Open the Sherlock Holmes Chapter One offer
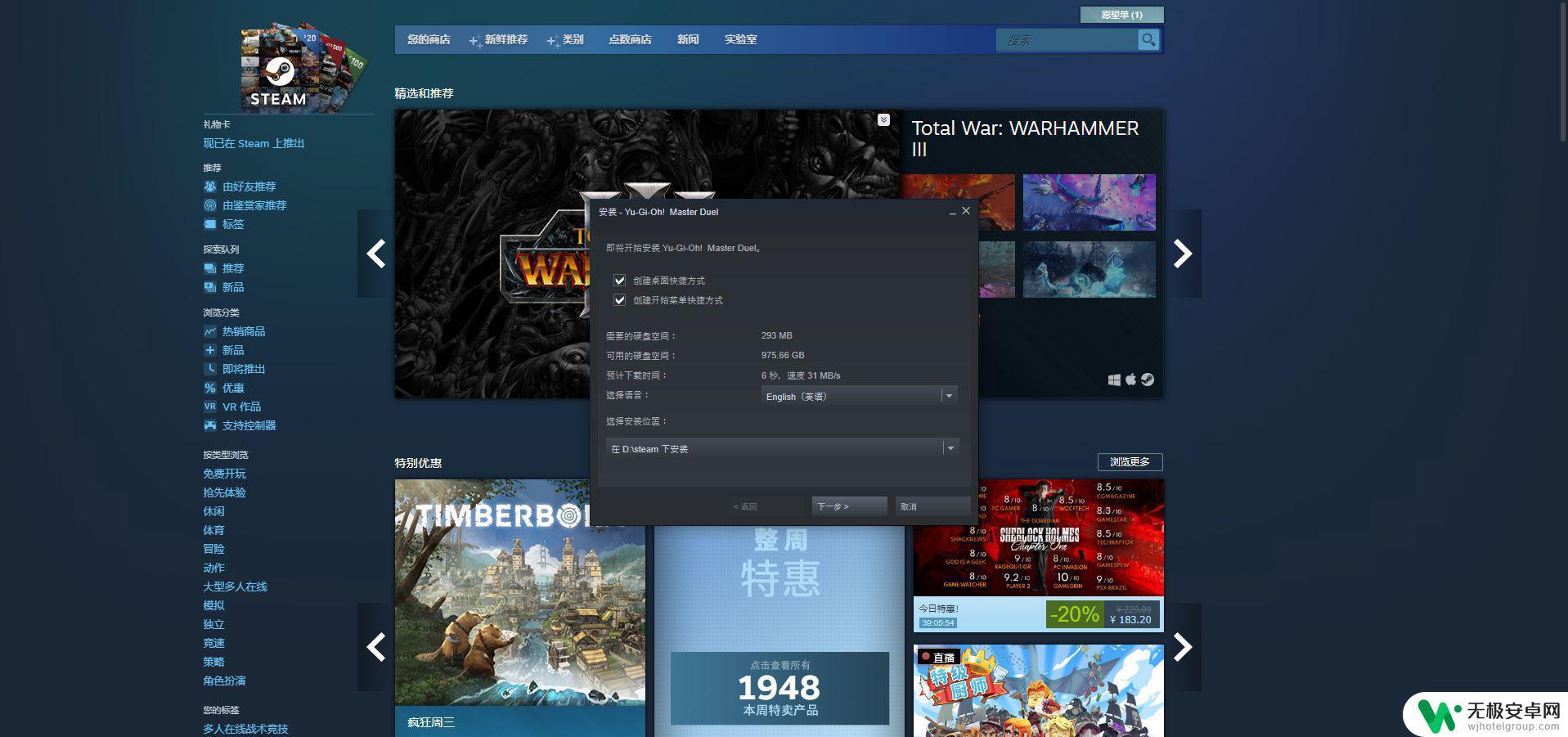1568x737 pixels. 1038,555
